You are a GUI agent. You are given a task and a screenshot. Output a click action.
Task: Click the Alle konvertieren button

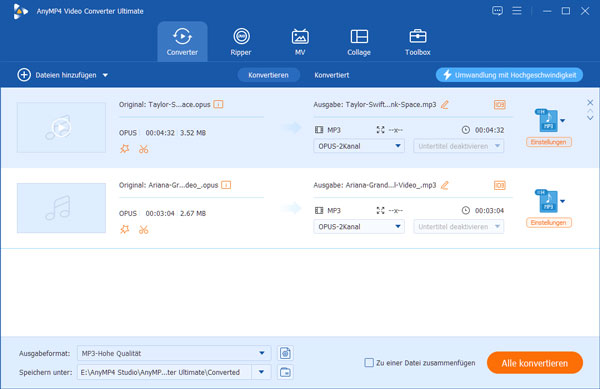(535, 363)
